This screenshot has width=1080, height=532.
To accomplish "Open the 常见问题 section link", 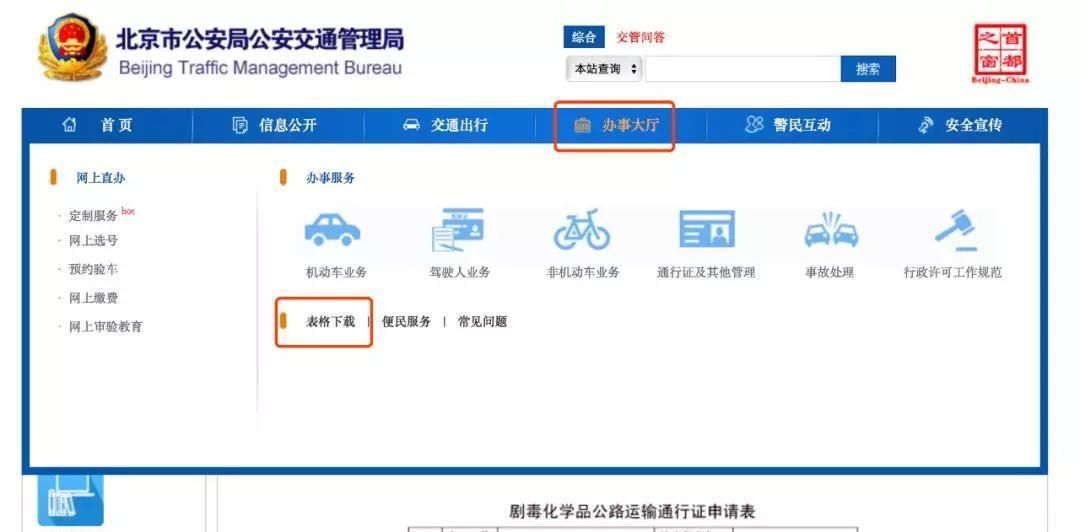I will point(483,321).
